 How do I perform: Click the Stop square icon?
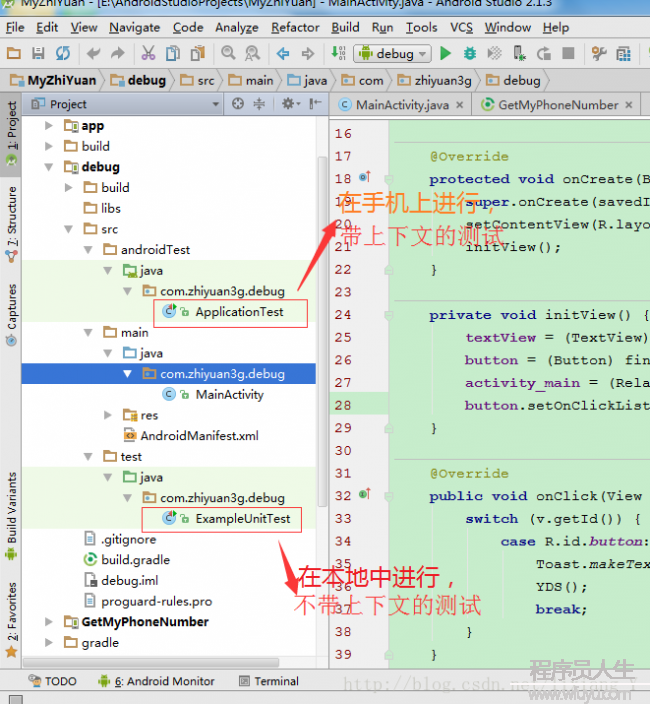(568, 53)
